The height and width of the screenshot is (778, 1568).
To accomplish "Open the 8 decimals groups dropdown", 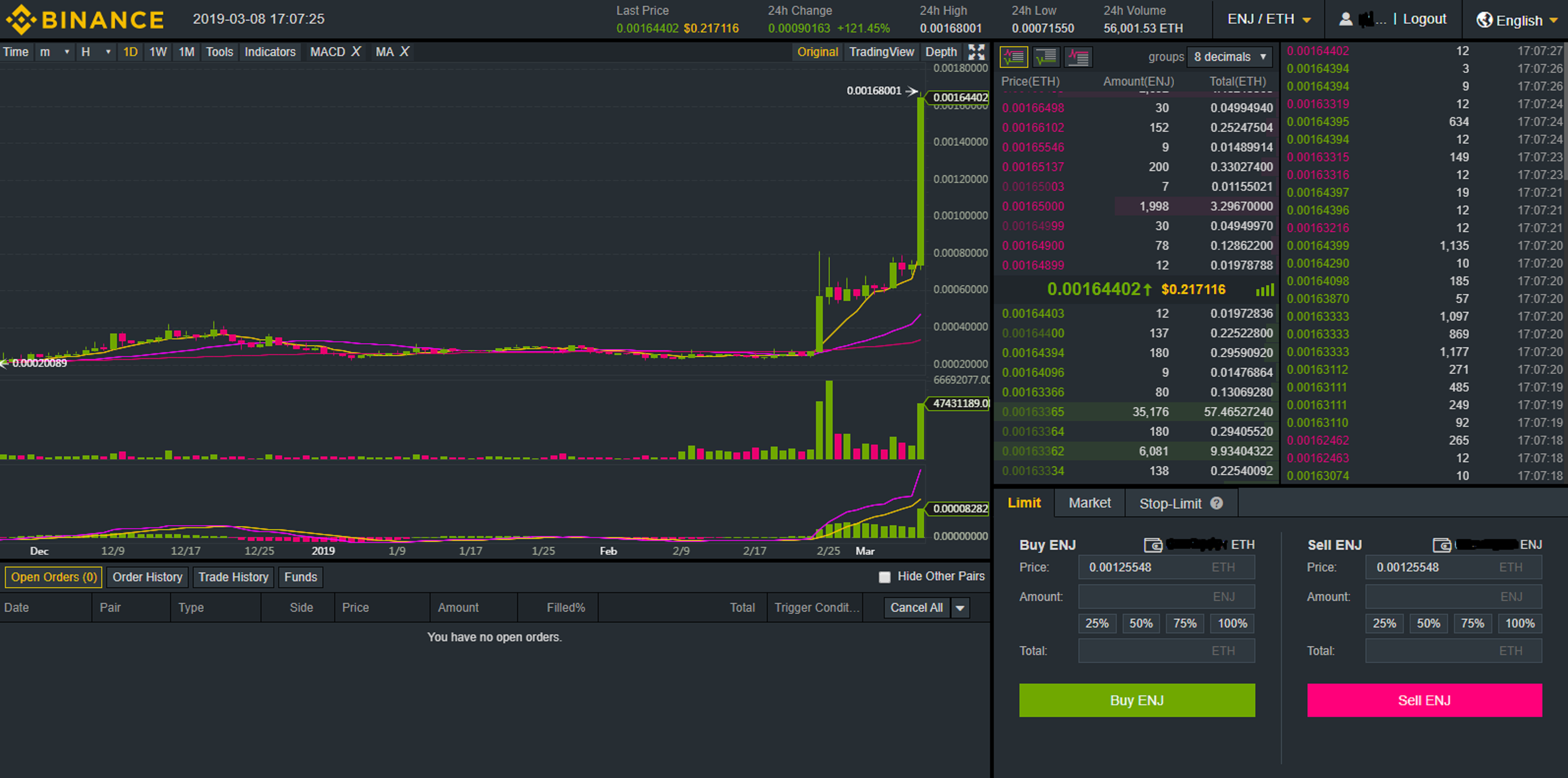I will pos(1229,57).
